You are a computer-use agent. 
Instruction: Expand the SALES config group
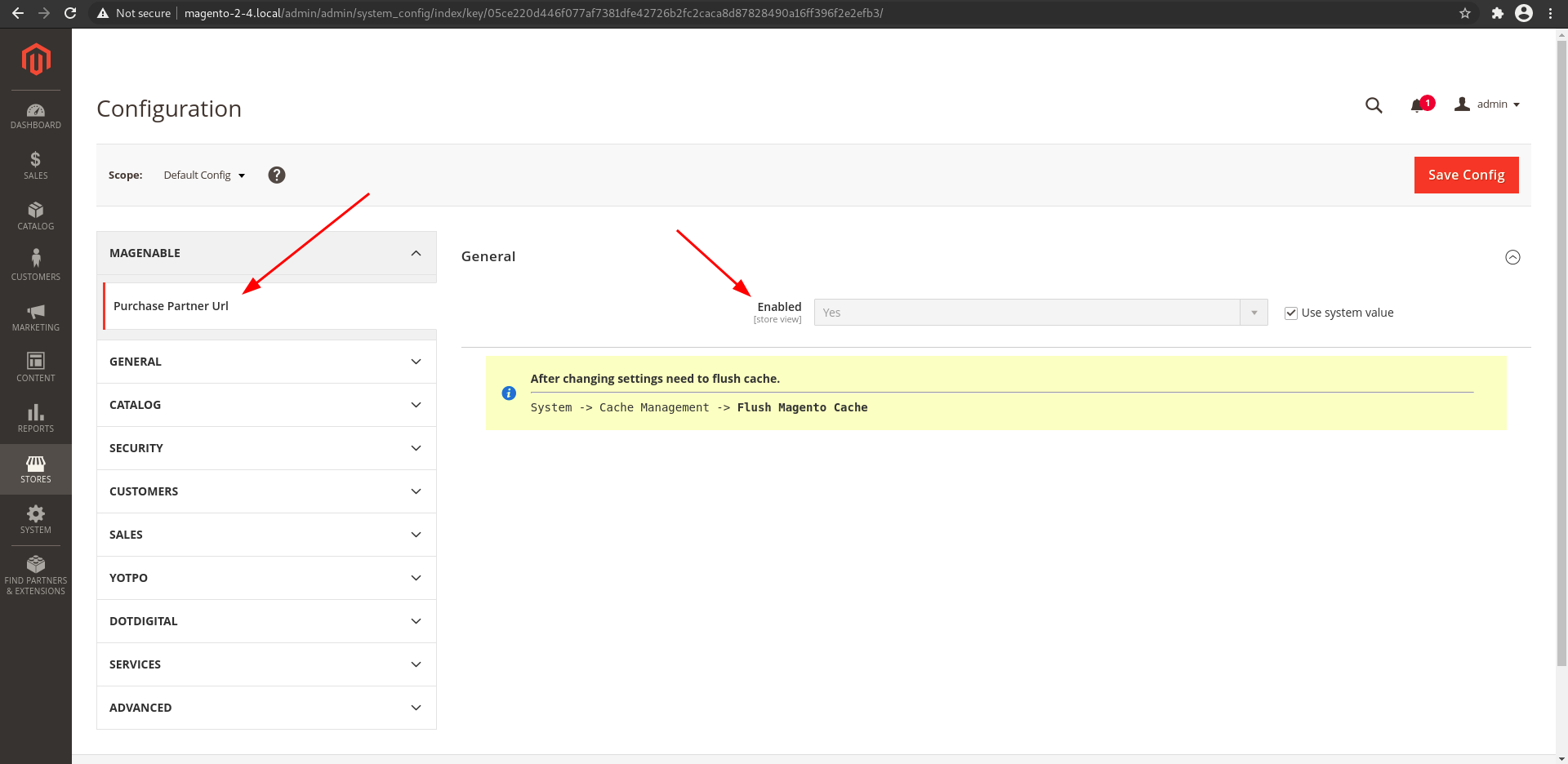[x=266, y=535]
